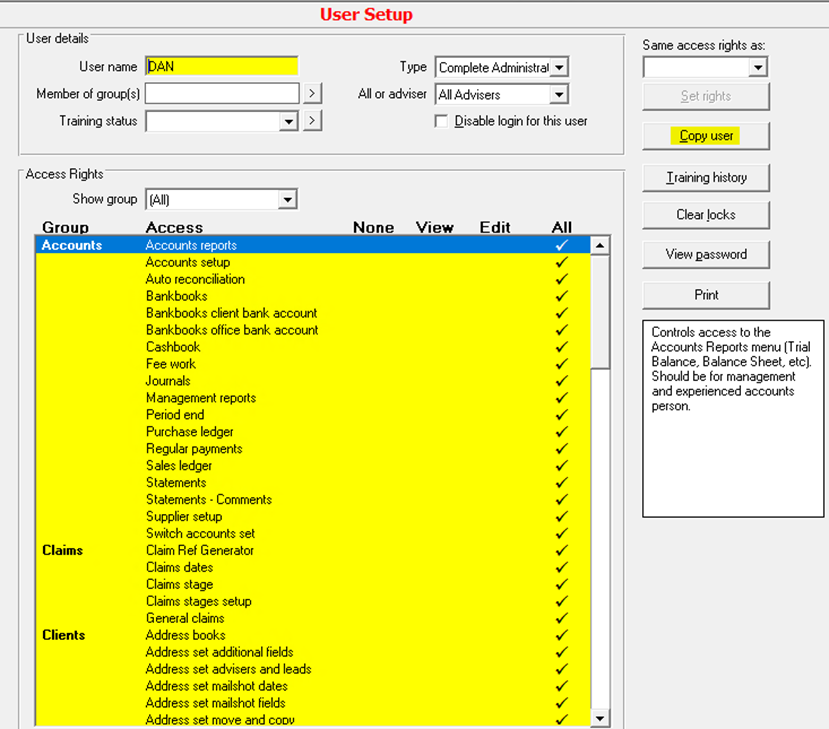Viewport: 829px width, 729px height.
Task: Select the Address set advisers and leads row
Action: (312, 669)
